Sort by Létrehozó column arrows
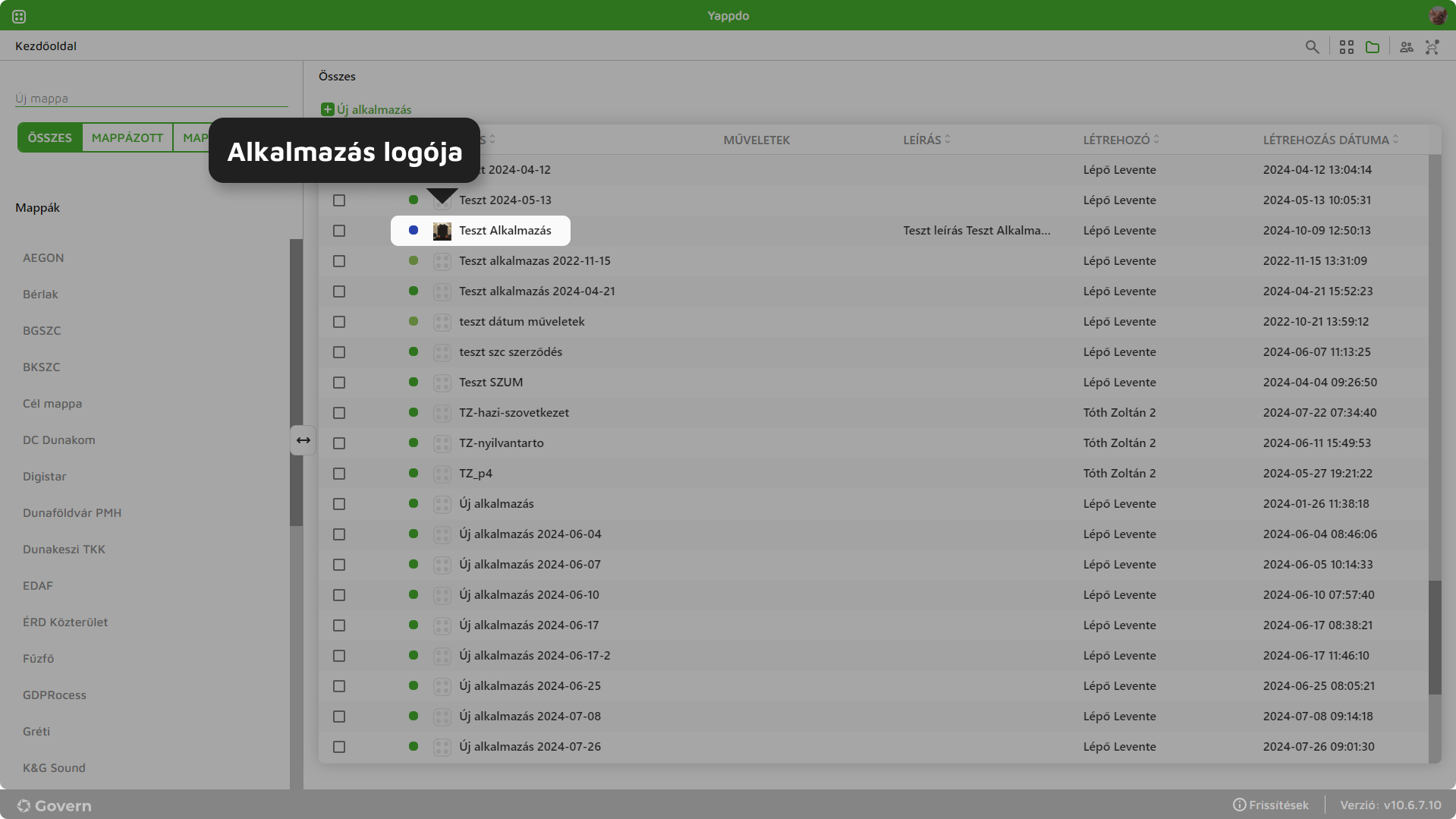Viewport: 1456px width, 819px height. click(1156, 140)
